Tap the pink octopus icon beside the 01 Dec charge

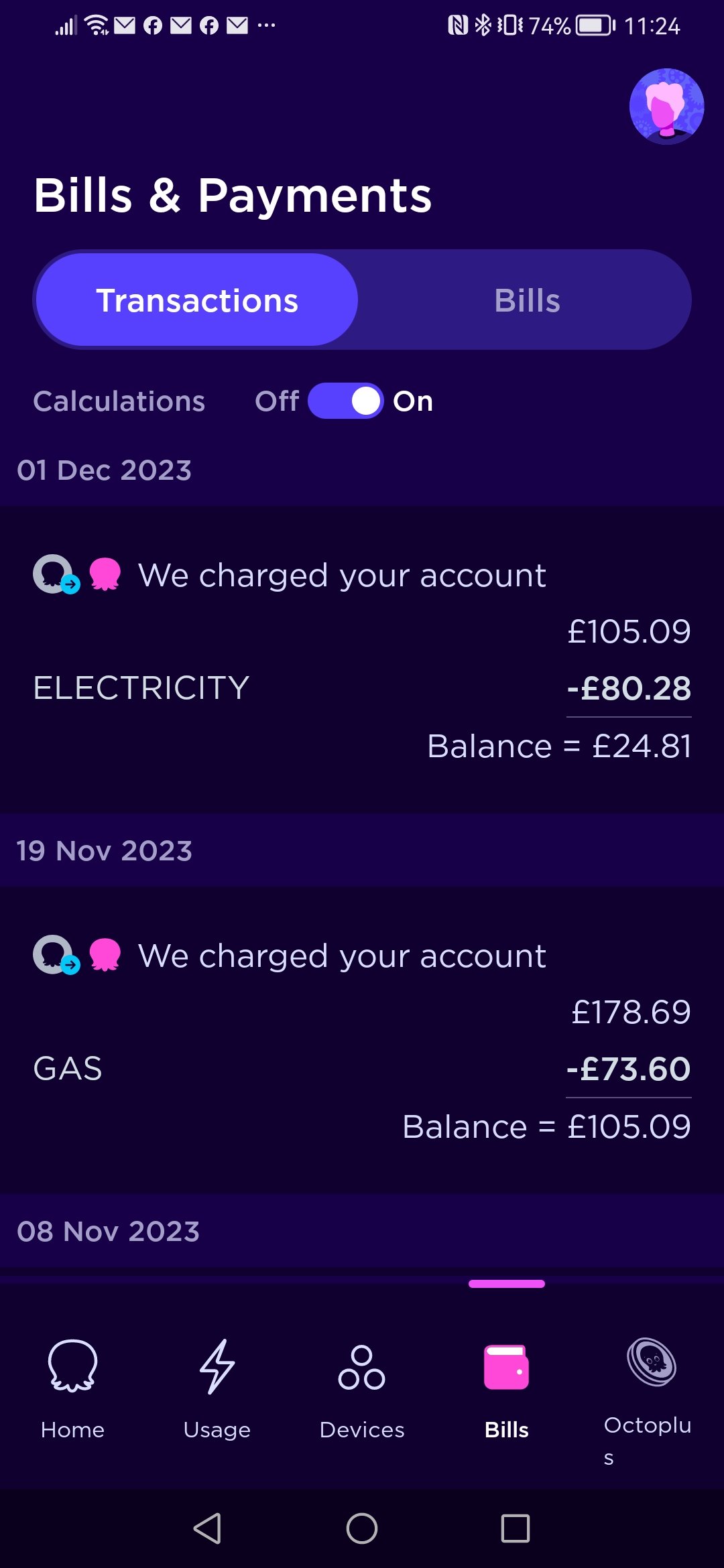click(x=105, y=574)
